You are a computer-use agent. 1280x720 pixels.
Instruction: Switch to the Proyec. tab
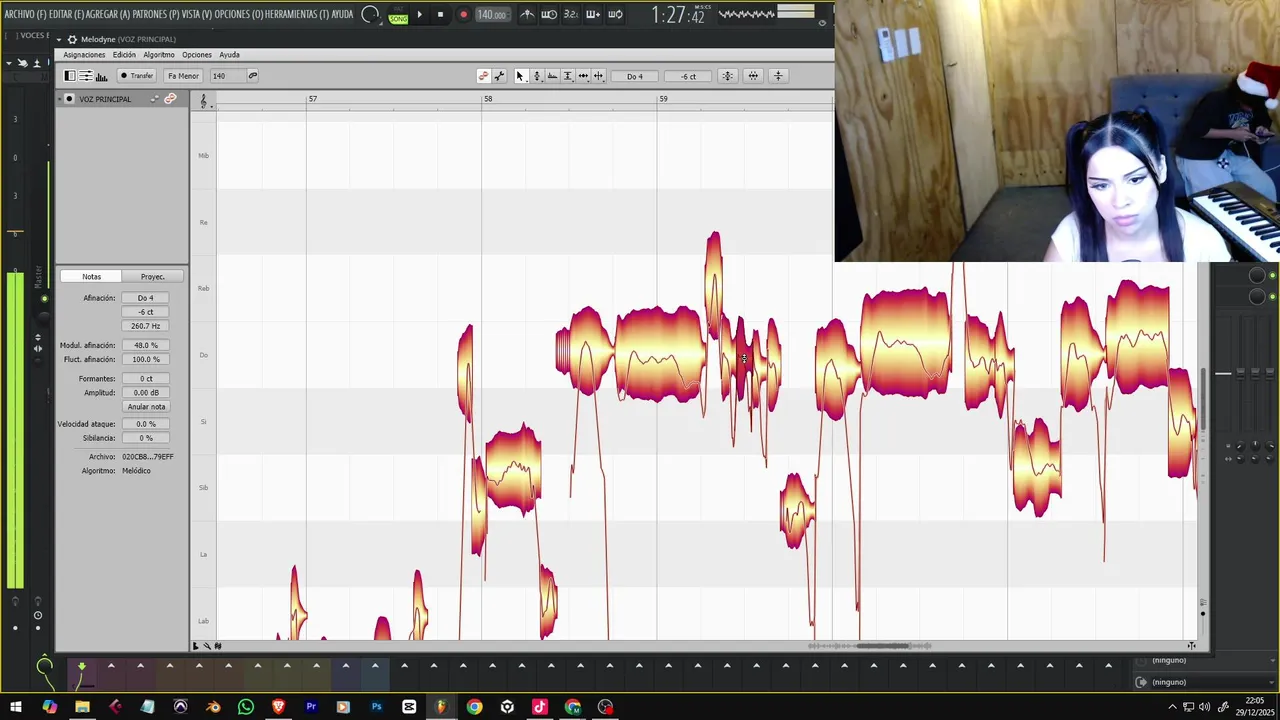tap(153, 276)
